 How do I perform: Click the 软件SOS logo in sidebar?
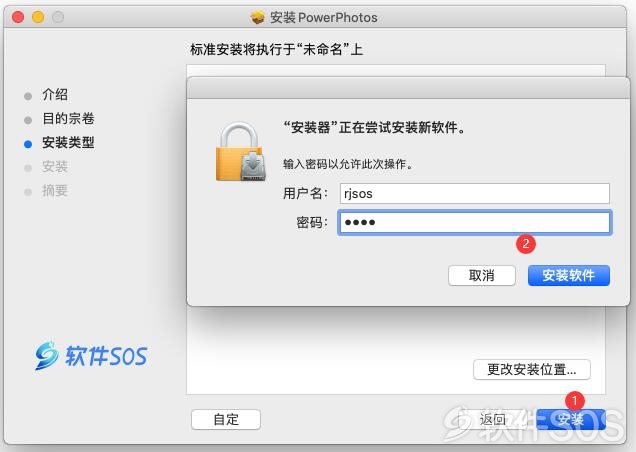pyautogui.click(x=91, y=356)
